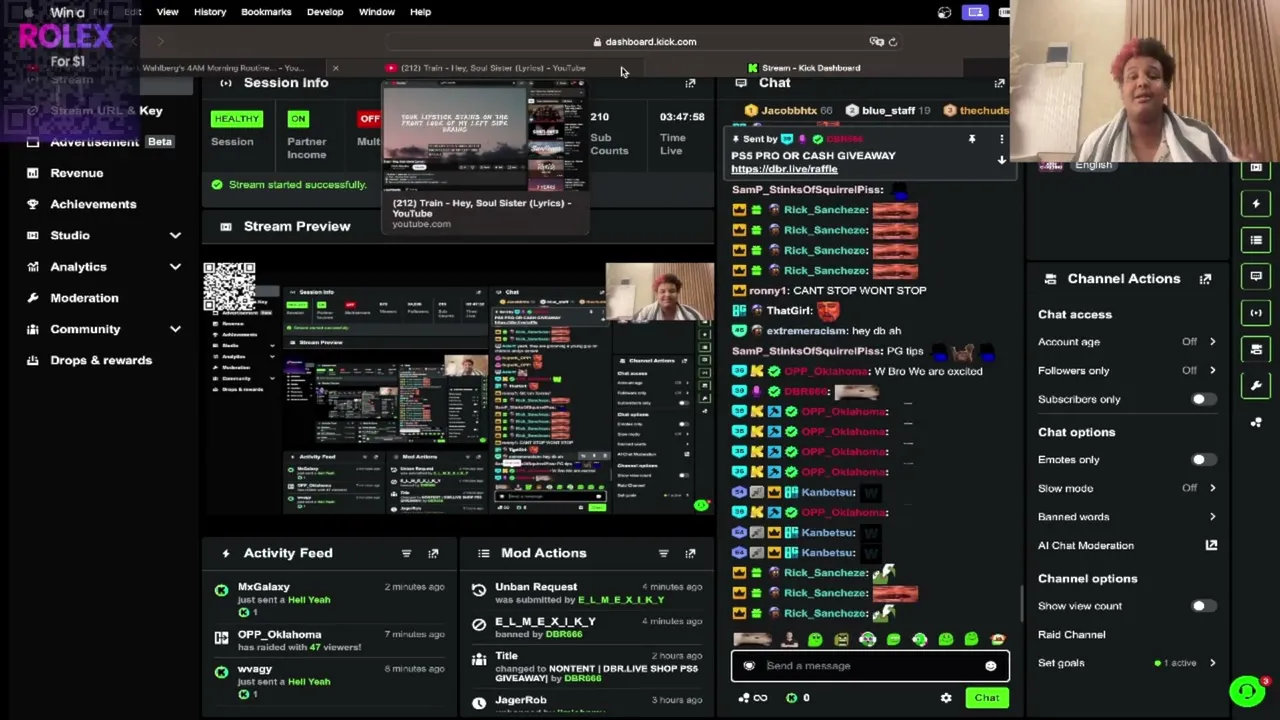The image size is (1280, 720).
Task: Pop out the Channel Actions panel
Action: click(1205, 279)
